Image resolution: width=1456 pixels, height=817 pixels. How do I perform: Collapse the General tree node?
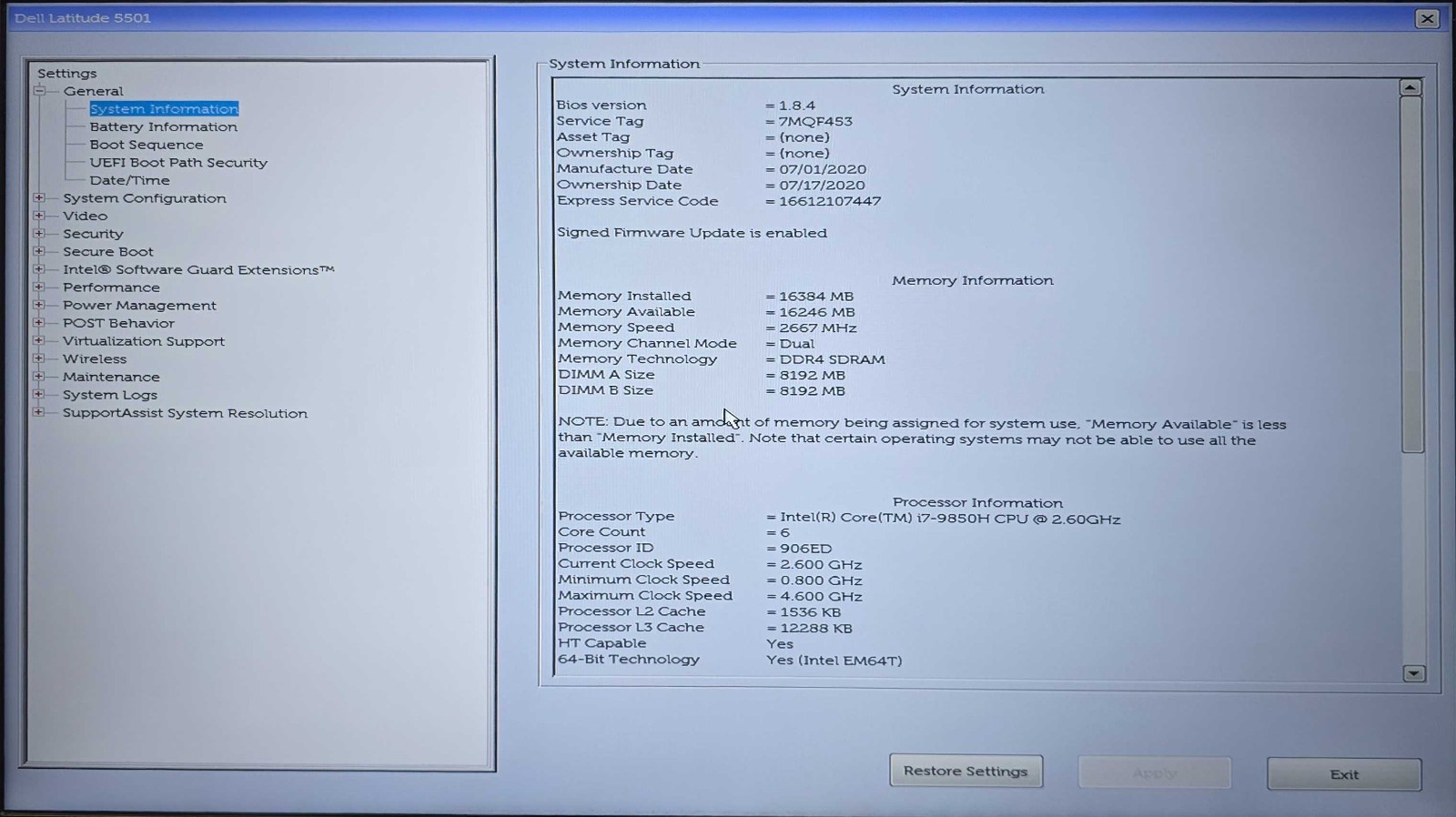coord(39,91)
